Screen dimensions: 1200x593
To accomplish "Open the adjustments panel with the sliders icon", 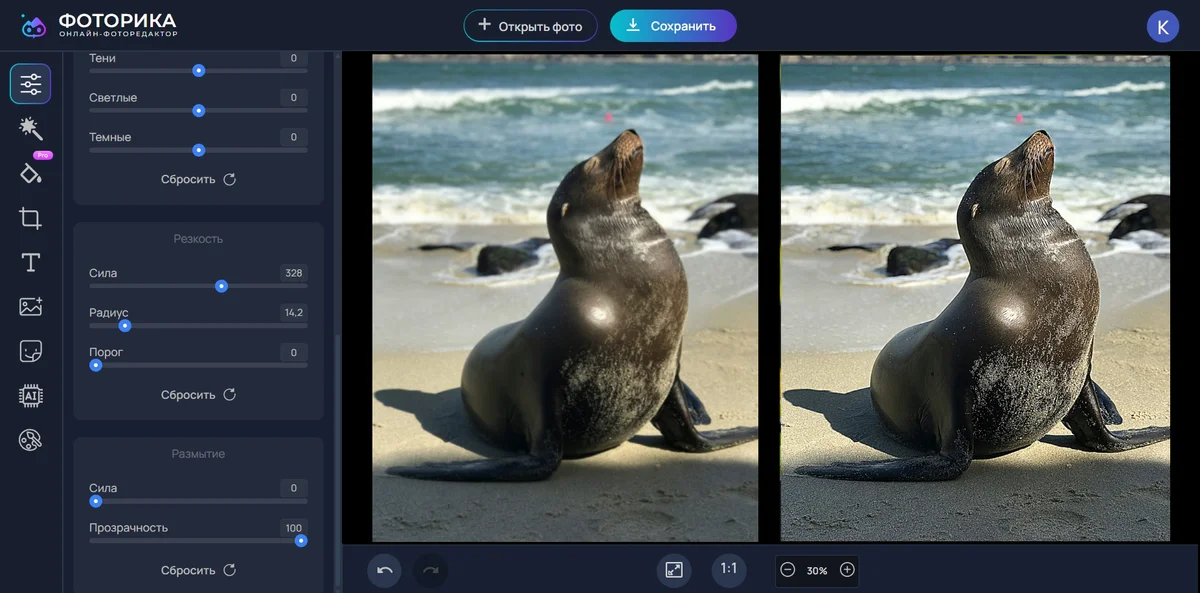I will pos(30,83).
